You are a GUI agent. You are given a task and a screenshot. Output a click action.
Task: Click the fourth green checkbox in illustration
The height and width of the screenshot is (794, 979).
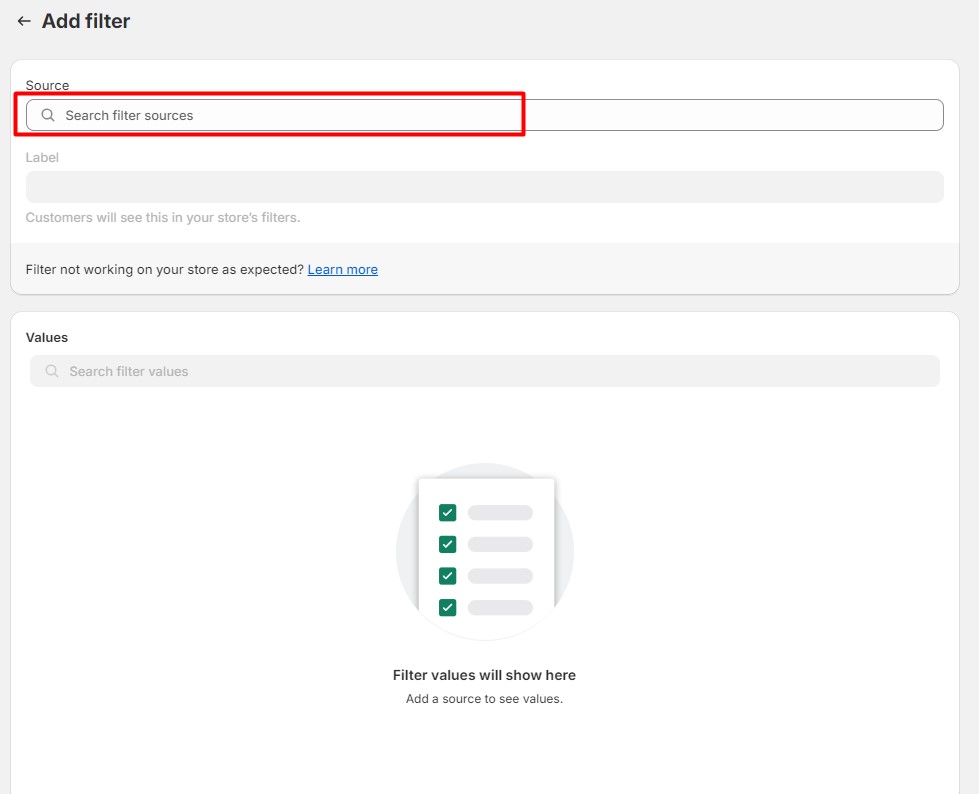pyautogui.click(x=447, y=607)
